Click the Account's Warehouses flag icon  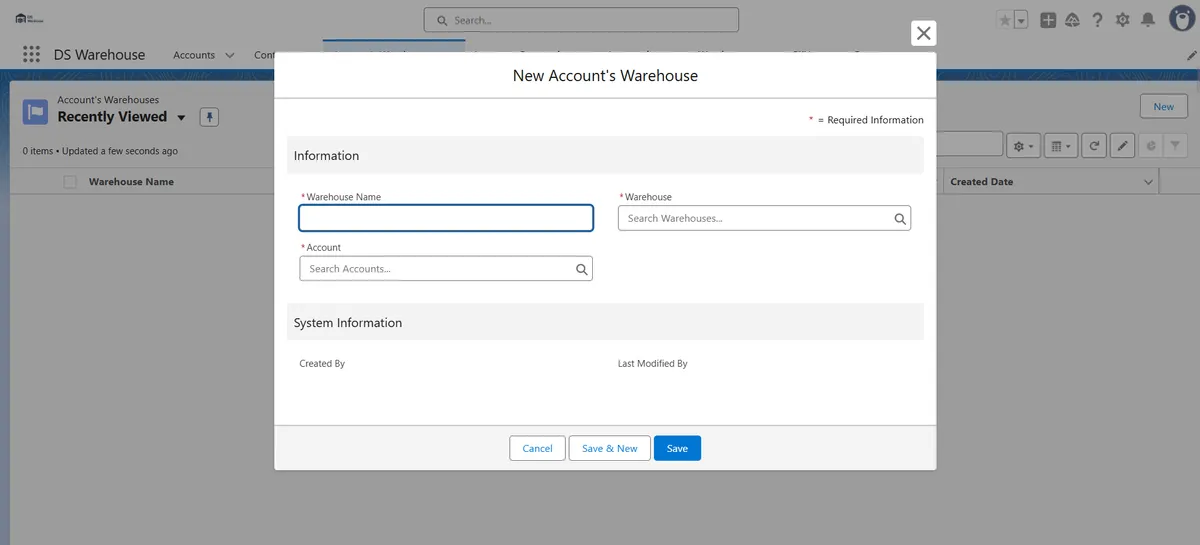(36, 111)
